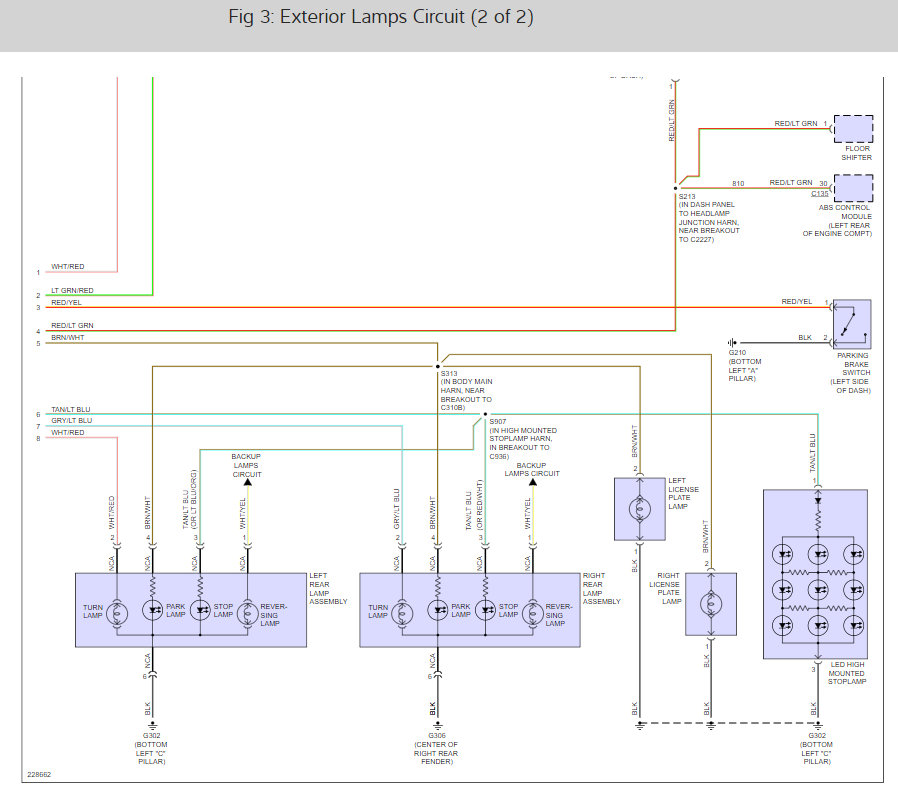The width and height of the screenshot is (898, 794).
Task: Click the 'PARKING BRAKE SWITCH' label
Action: [853, 364]
